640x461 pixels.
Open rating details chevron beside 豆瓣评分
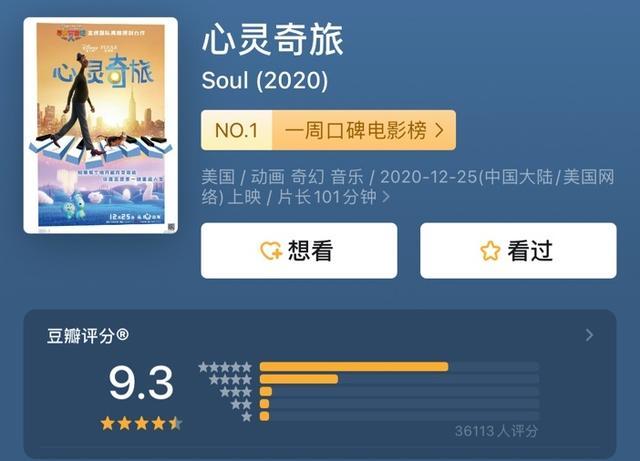pos(589,335)
